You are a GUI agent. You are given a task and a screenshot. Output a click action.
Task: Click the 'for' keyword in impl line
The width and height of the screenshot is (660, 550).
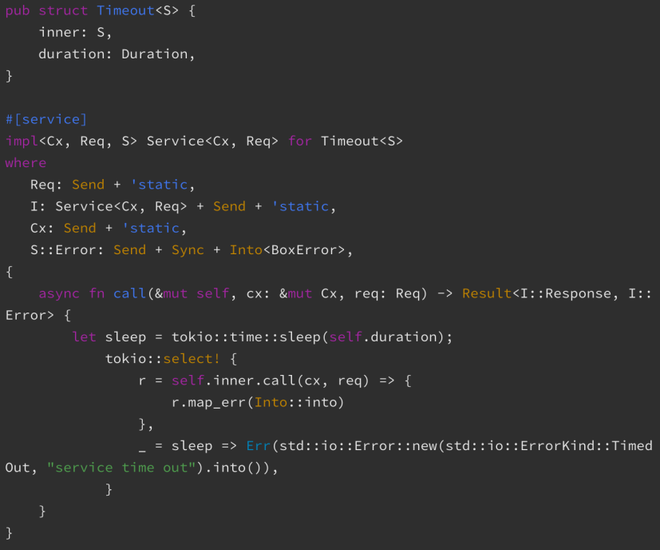pos(300,141)
